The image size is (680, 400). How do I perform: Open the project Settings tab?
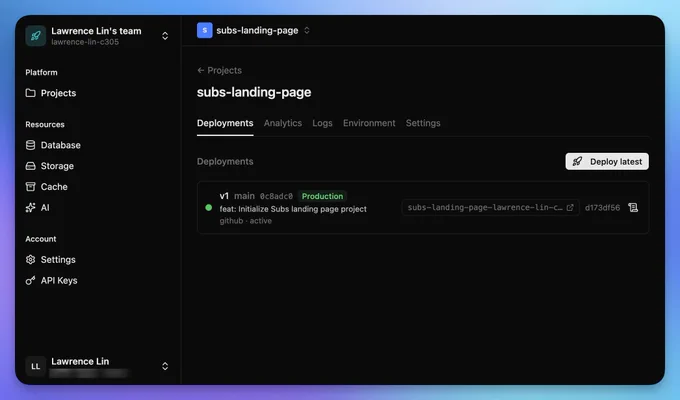click(423, 123)
